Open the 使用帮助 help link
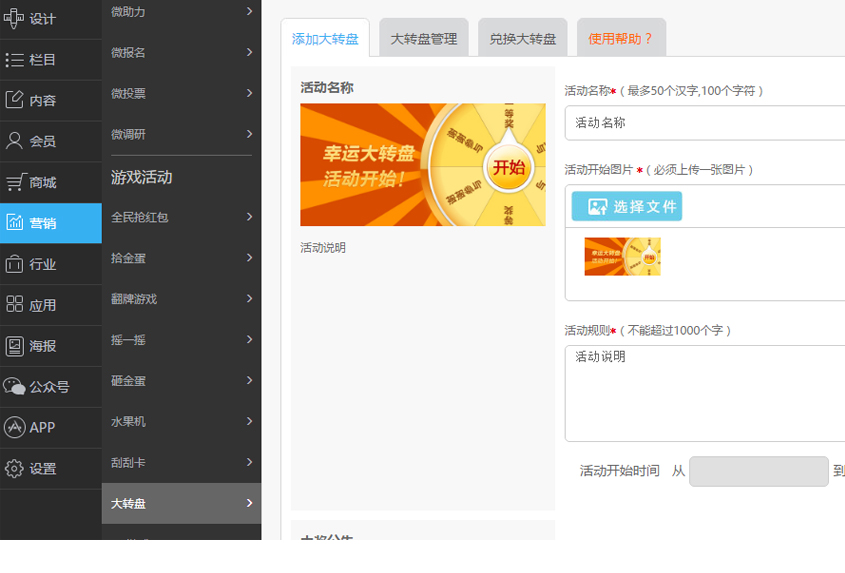Screen dimensions: 845x573 click(621, 39)
